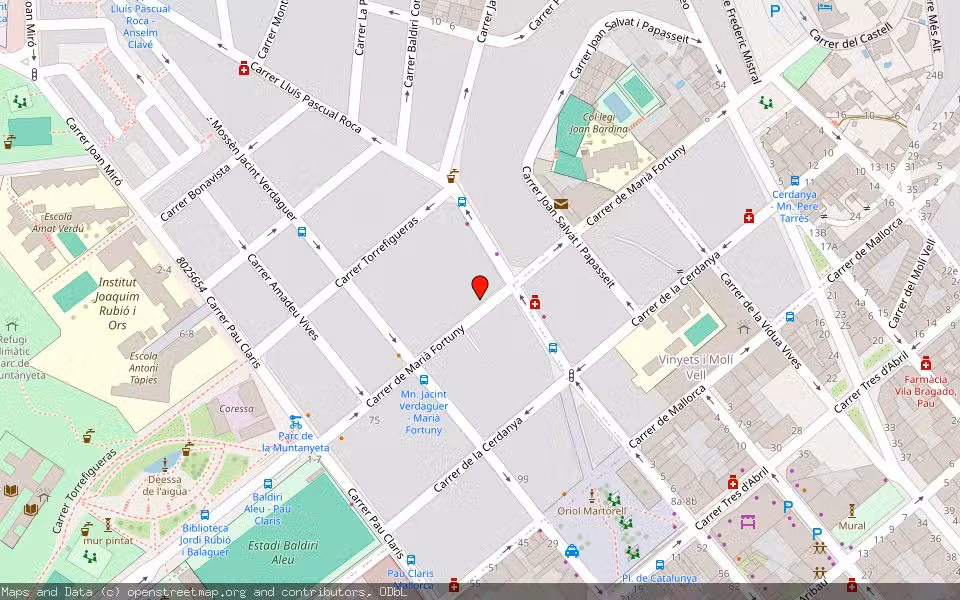Select the taxi stand icon near Oriol Martorell

[x=572, y=550]
